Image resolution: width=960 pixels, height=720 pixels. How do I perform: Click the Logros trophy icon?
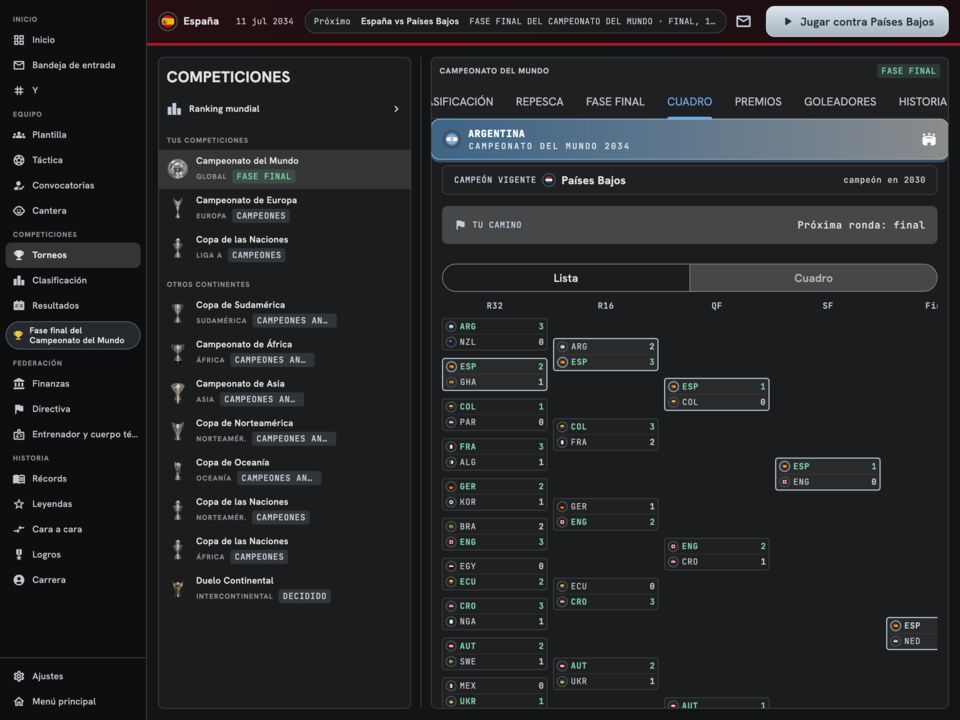coord(19,555)
